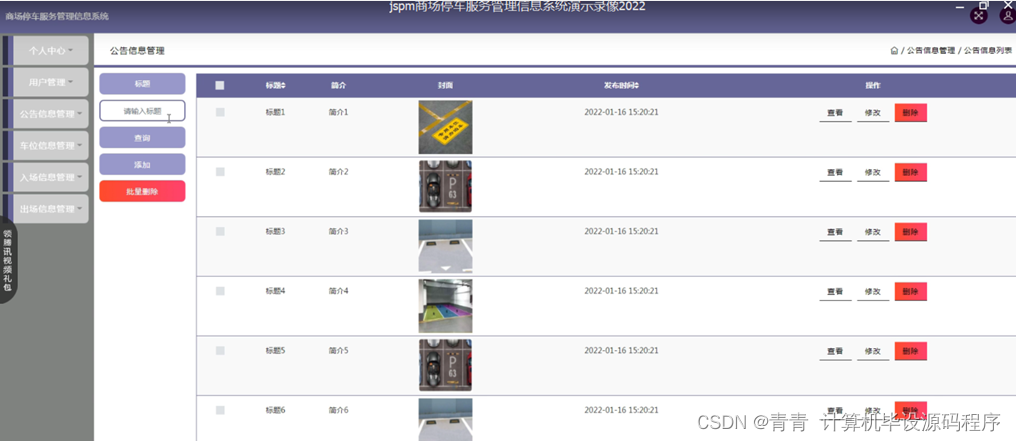Screen dimensions: 1016x441
Task: Expand the 出场信息管理 sidebar menu
Action: coord(51,209)
